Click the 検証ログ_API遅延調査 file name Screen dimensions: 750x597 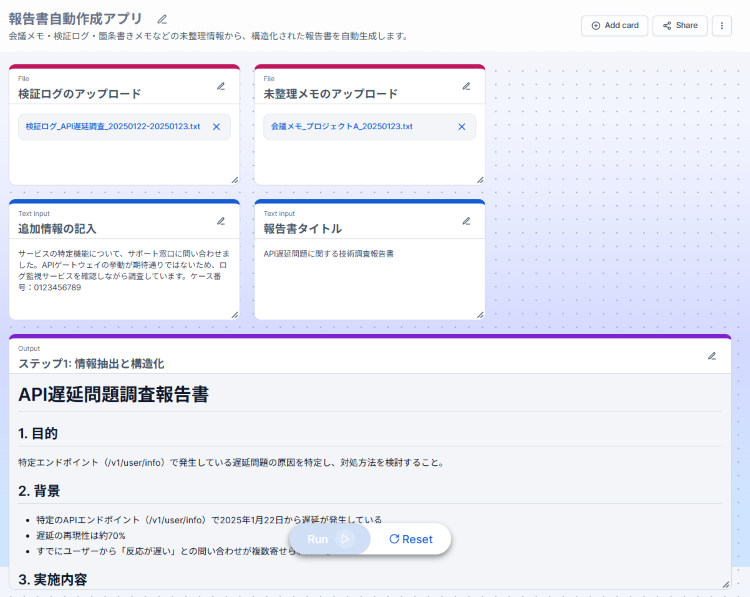pos(113,127)
